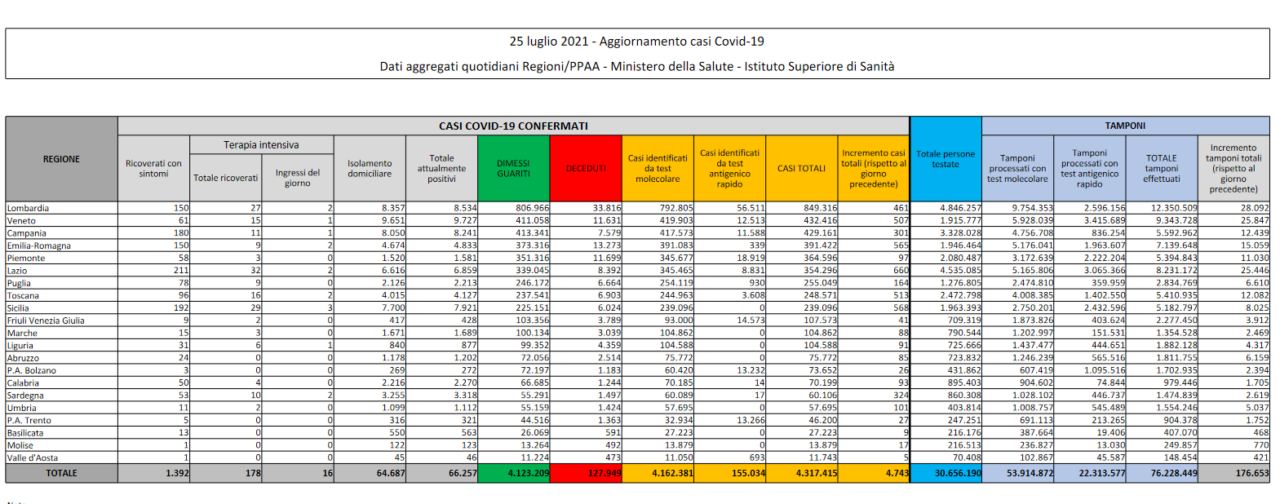Screen dimensions: 1280x504
Task: Select the 'CASI TOTALI' column header
Action: (x=802, y=169)
